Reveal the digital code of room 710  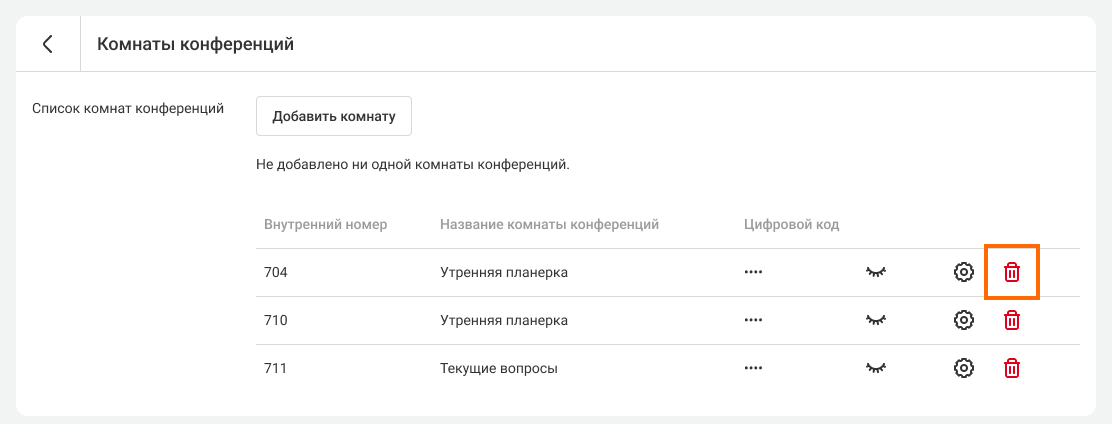coord(876,320)
